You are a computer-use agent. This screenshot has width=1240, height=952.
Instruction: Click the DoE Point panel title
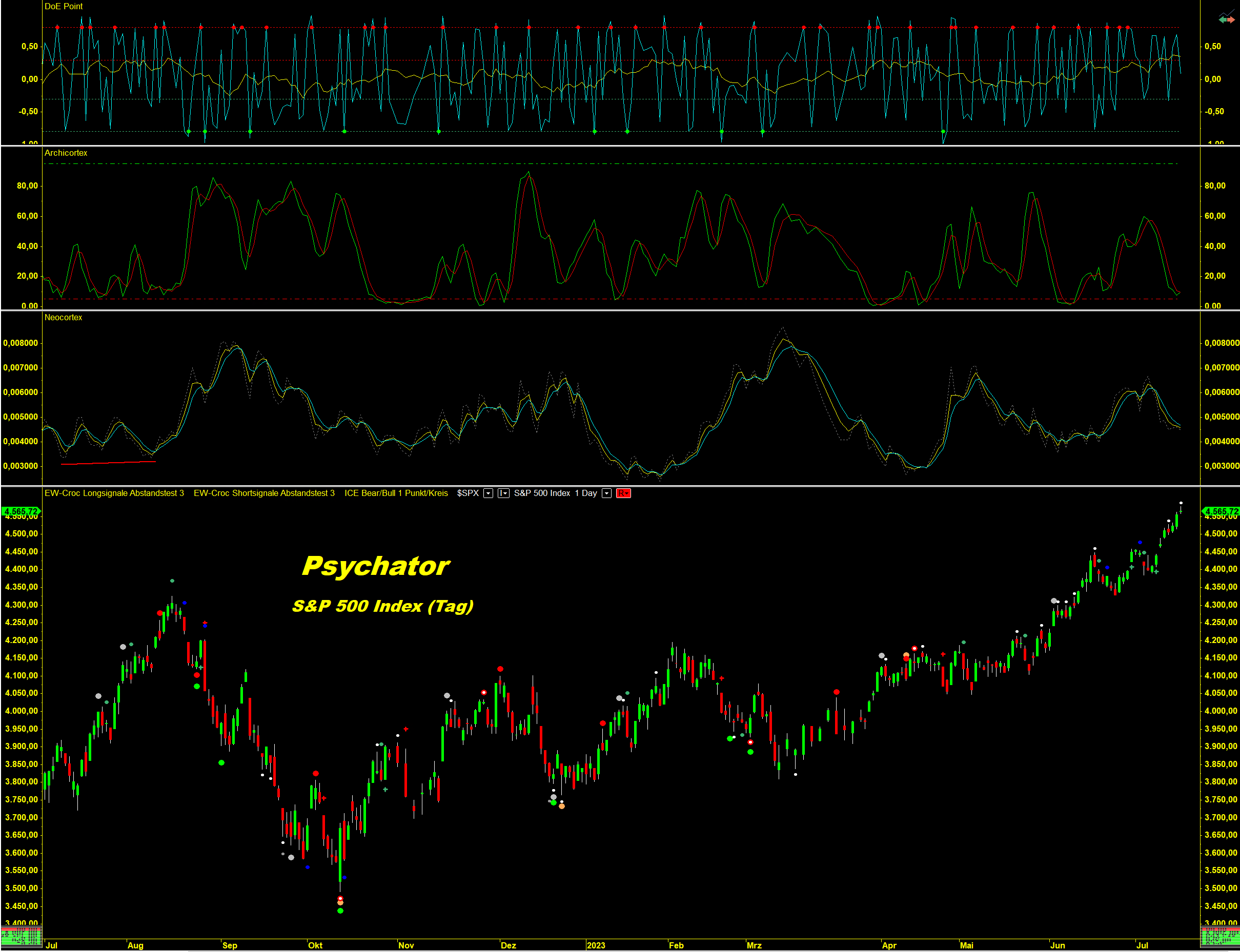coord(64,6)
